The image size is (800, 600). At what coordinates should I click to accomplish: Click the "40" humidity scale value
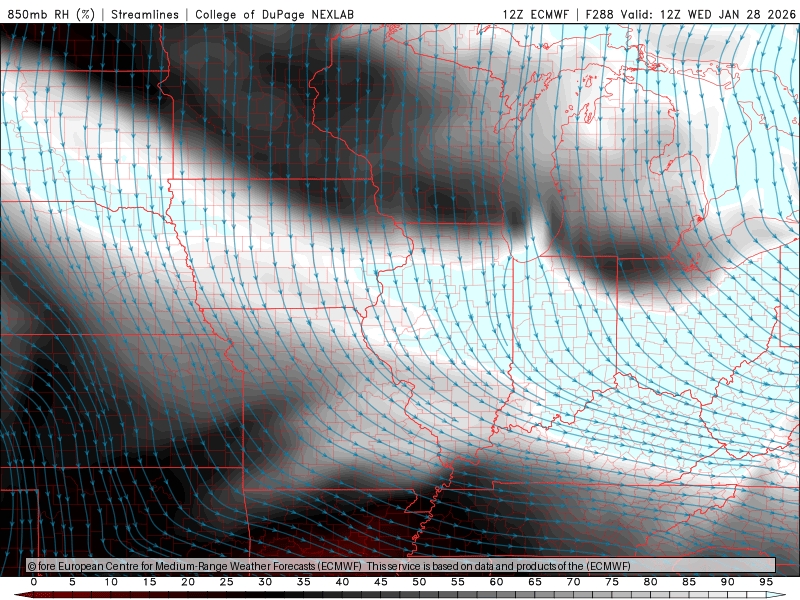(342, 582)
